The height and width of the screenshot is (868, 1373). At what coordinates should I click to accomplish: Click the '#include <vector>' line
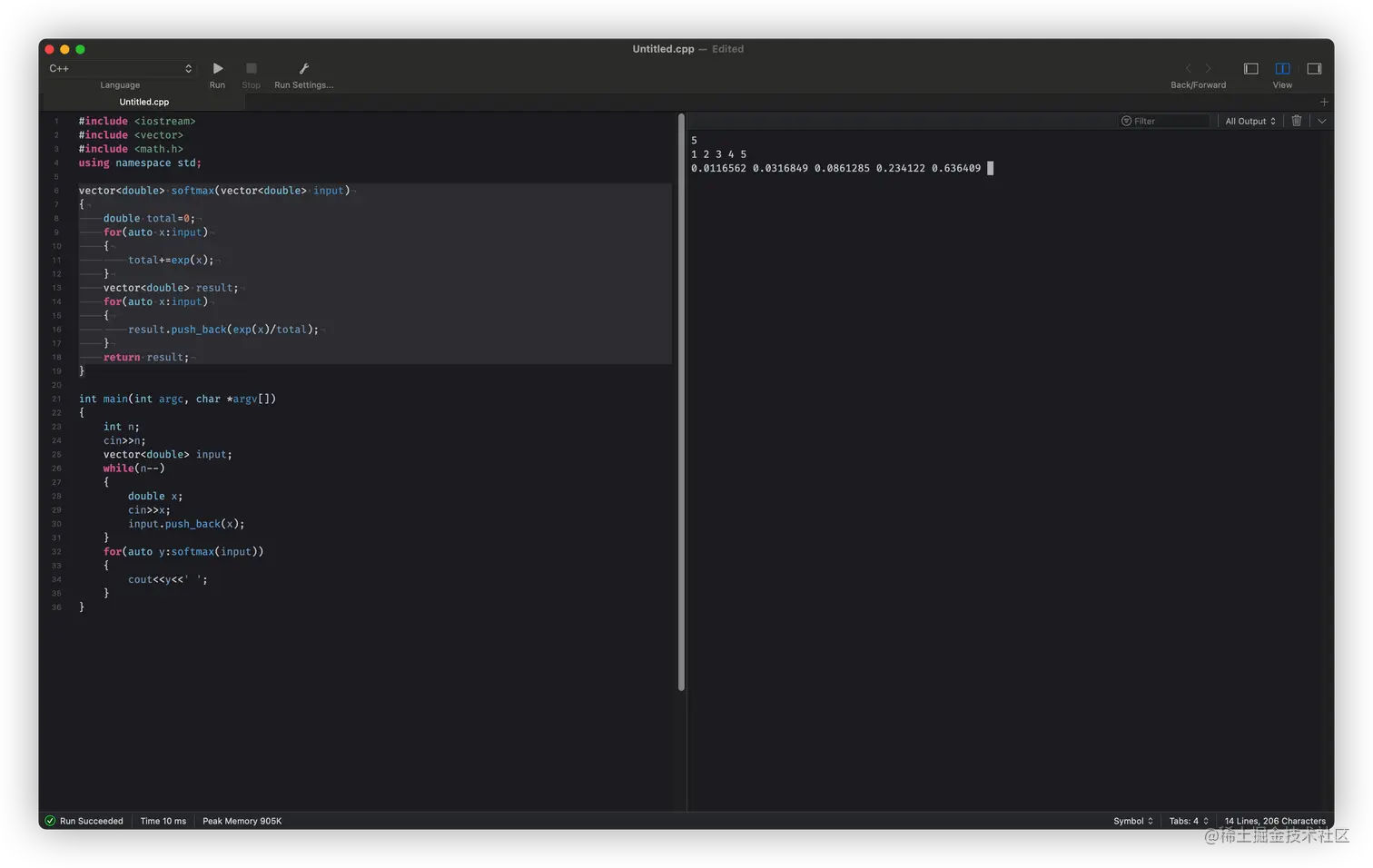(x=131, y=135)
